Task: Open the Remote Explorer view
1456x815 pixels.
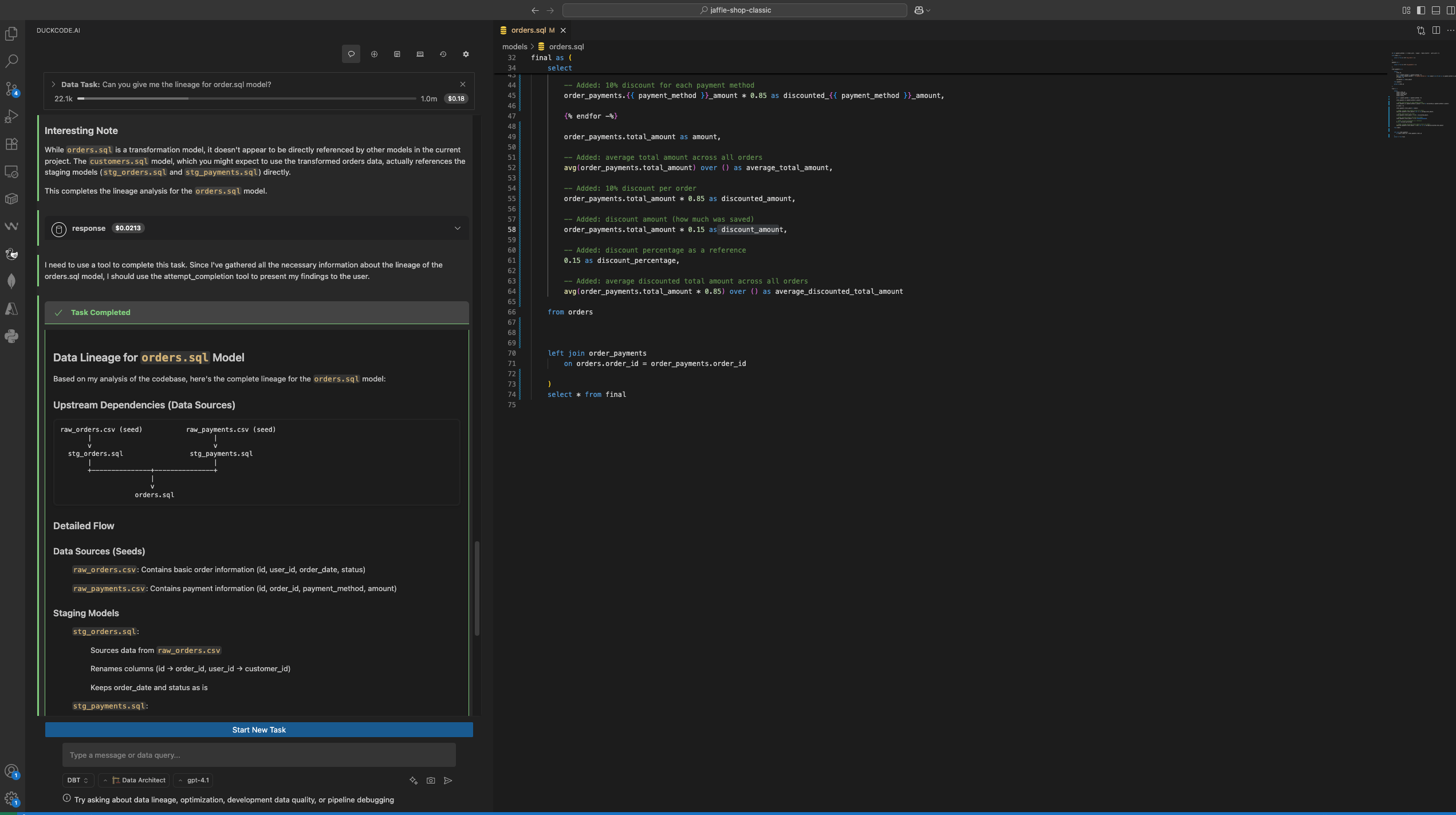Action: pos(11,171)
